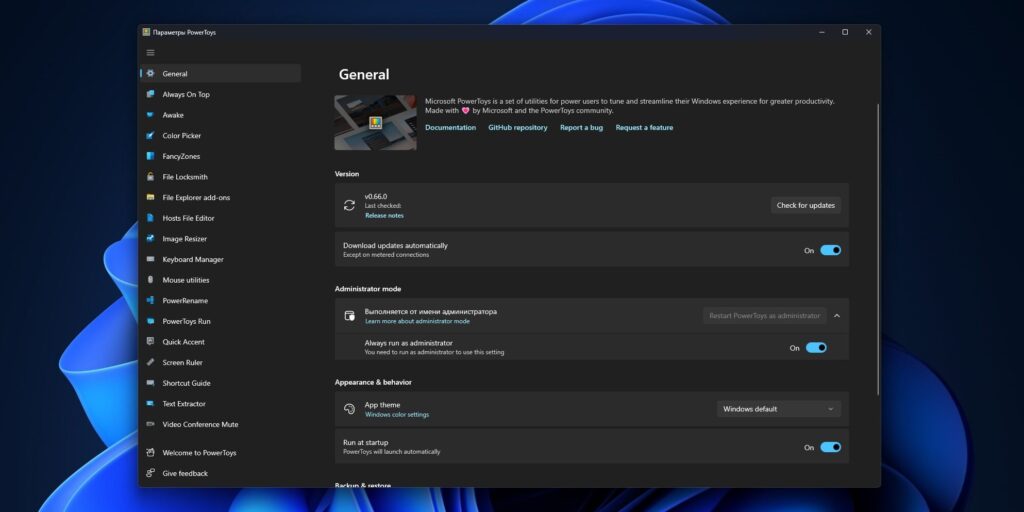This screenshot has width=1024, height=512.
Task: Collapse the Administrator mode section chevron
Action: (x=837, y=316)
